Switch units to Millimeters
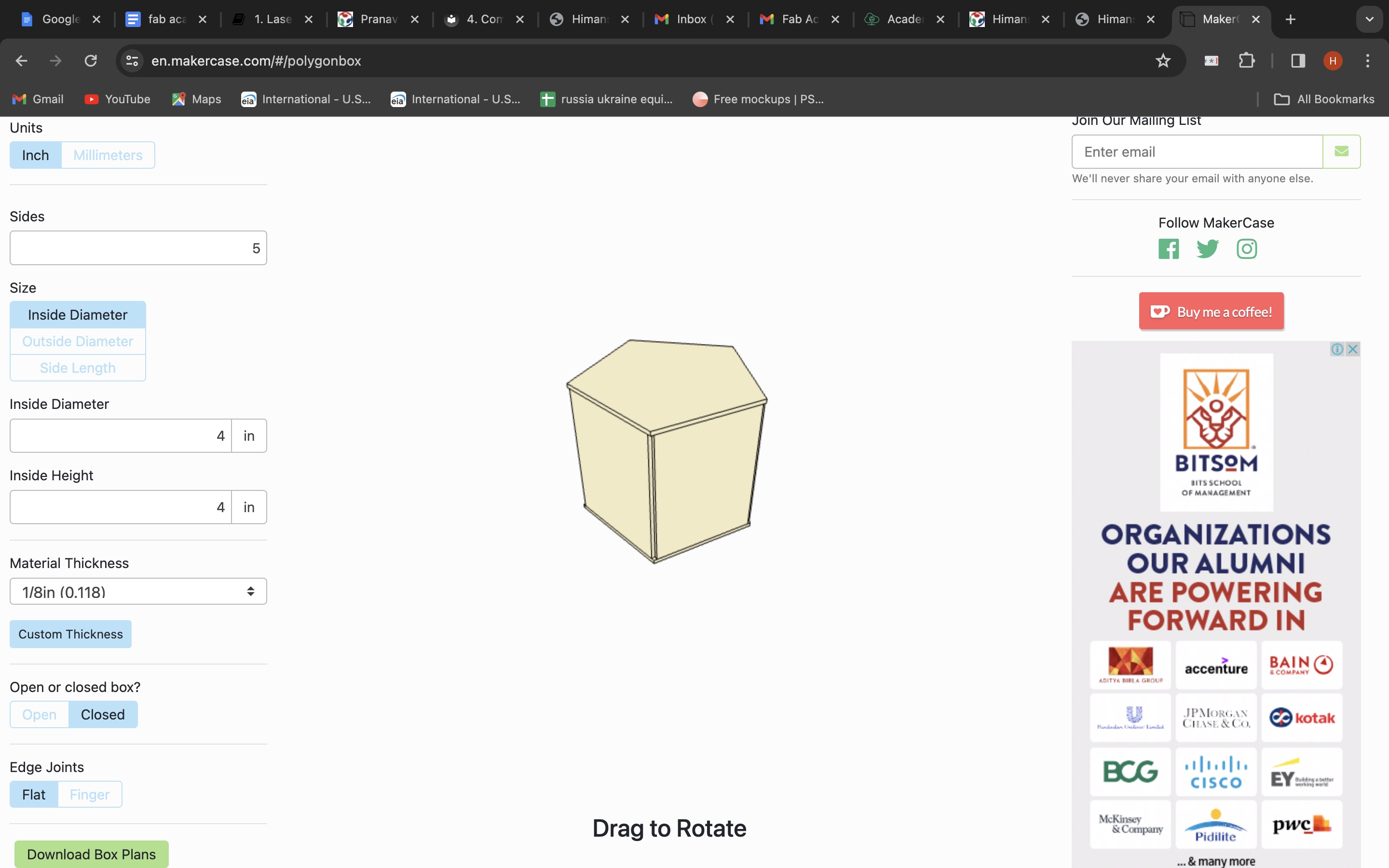Screen dimensions: 1389x868 click(x=108, y=155)
